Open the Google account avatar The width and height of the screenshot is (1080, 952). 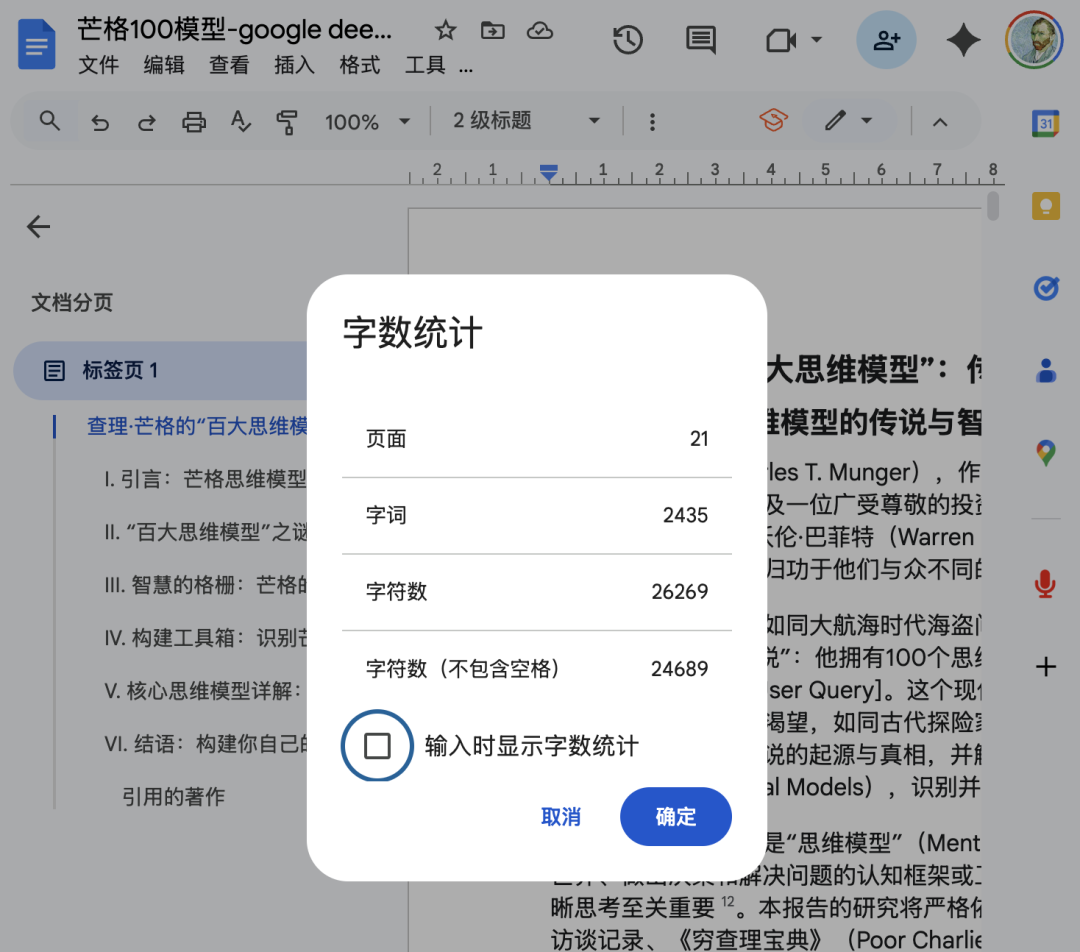coord(1035,40)
